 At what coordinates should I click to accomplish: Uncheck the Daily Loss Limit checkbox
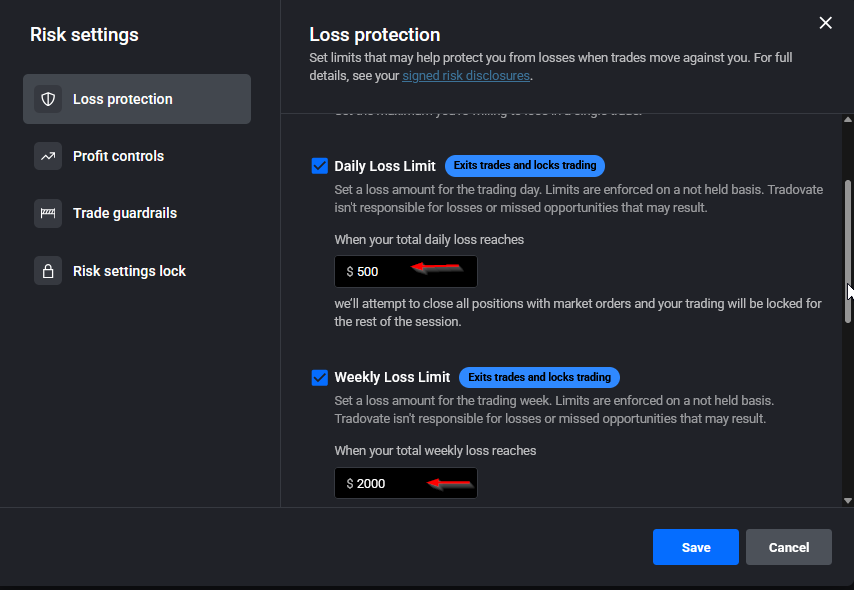point(320,166)
